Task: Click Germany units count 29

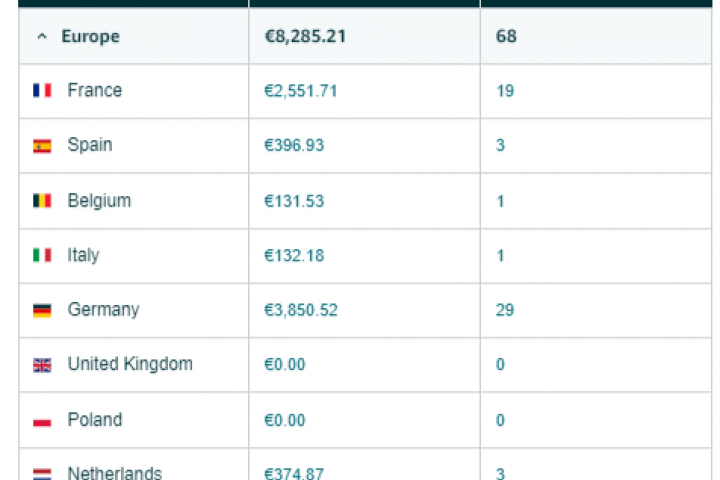Action: click(x=505, y=310)
